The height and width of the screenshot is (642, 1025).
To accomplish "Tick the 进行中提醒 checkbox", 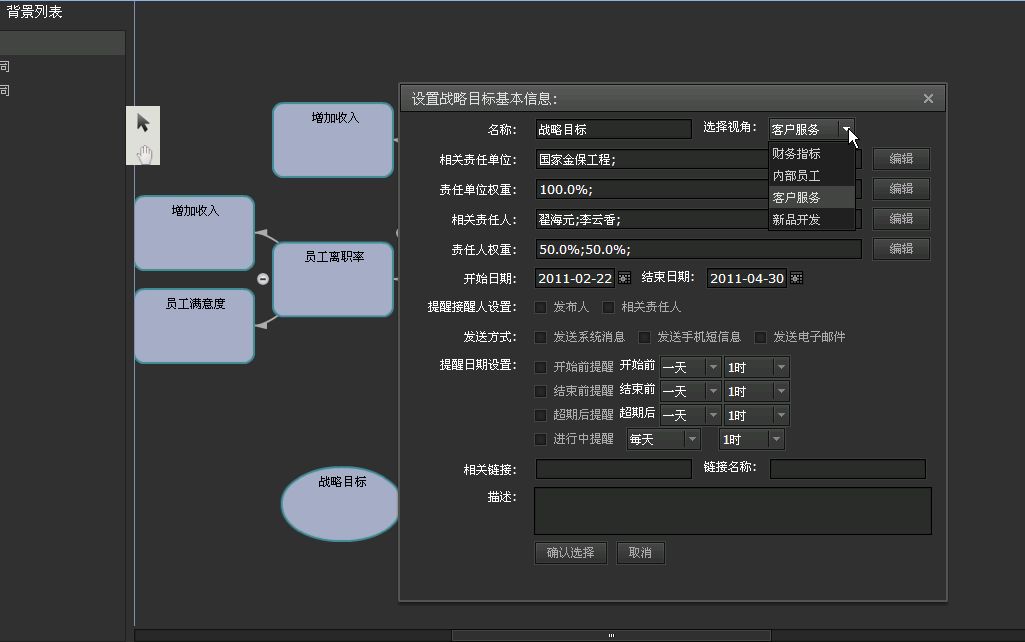I will tap(541, 439).
